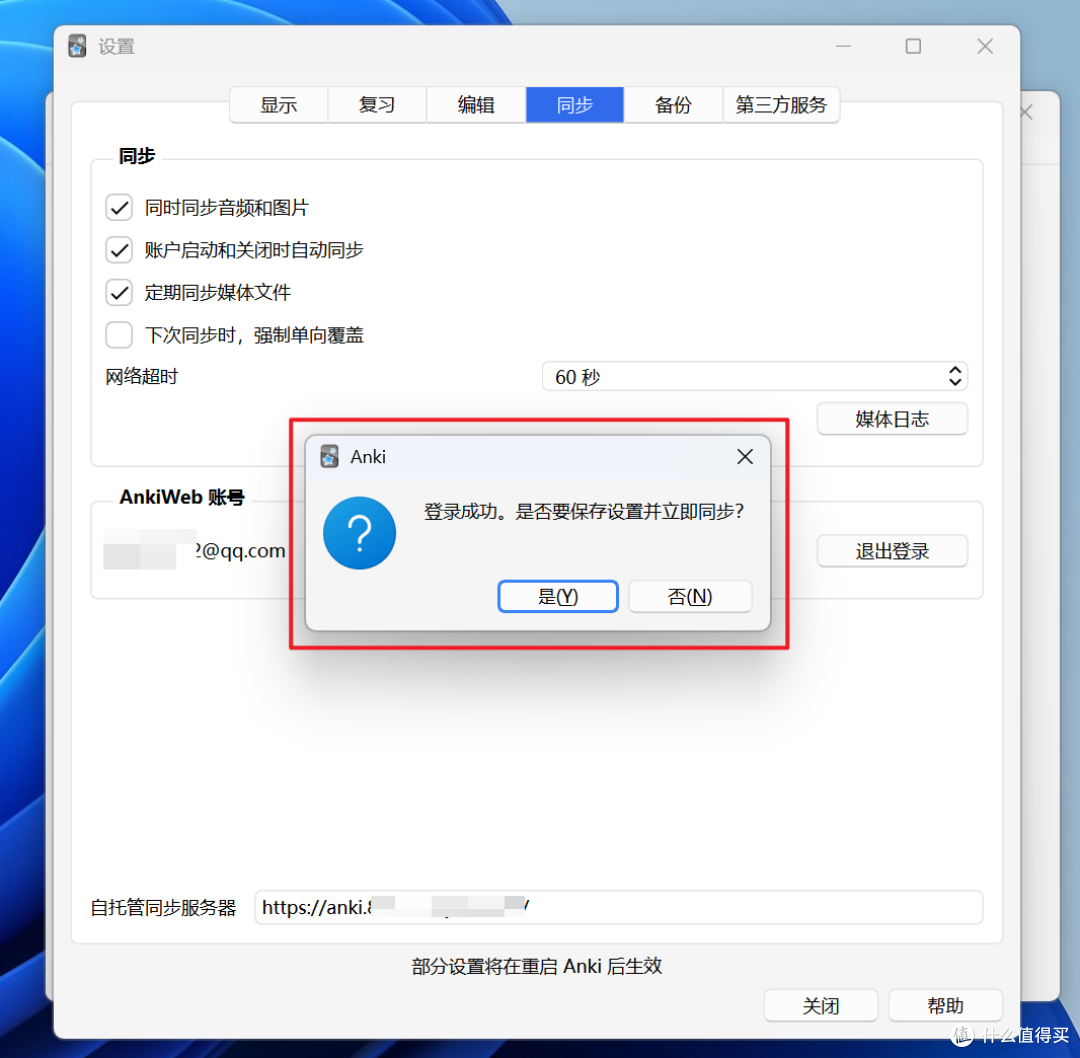Click 是(Y) to save and sync
This screenshot has width=1080, height=1058.
click(x=558, y=596)
